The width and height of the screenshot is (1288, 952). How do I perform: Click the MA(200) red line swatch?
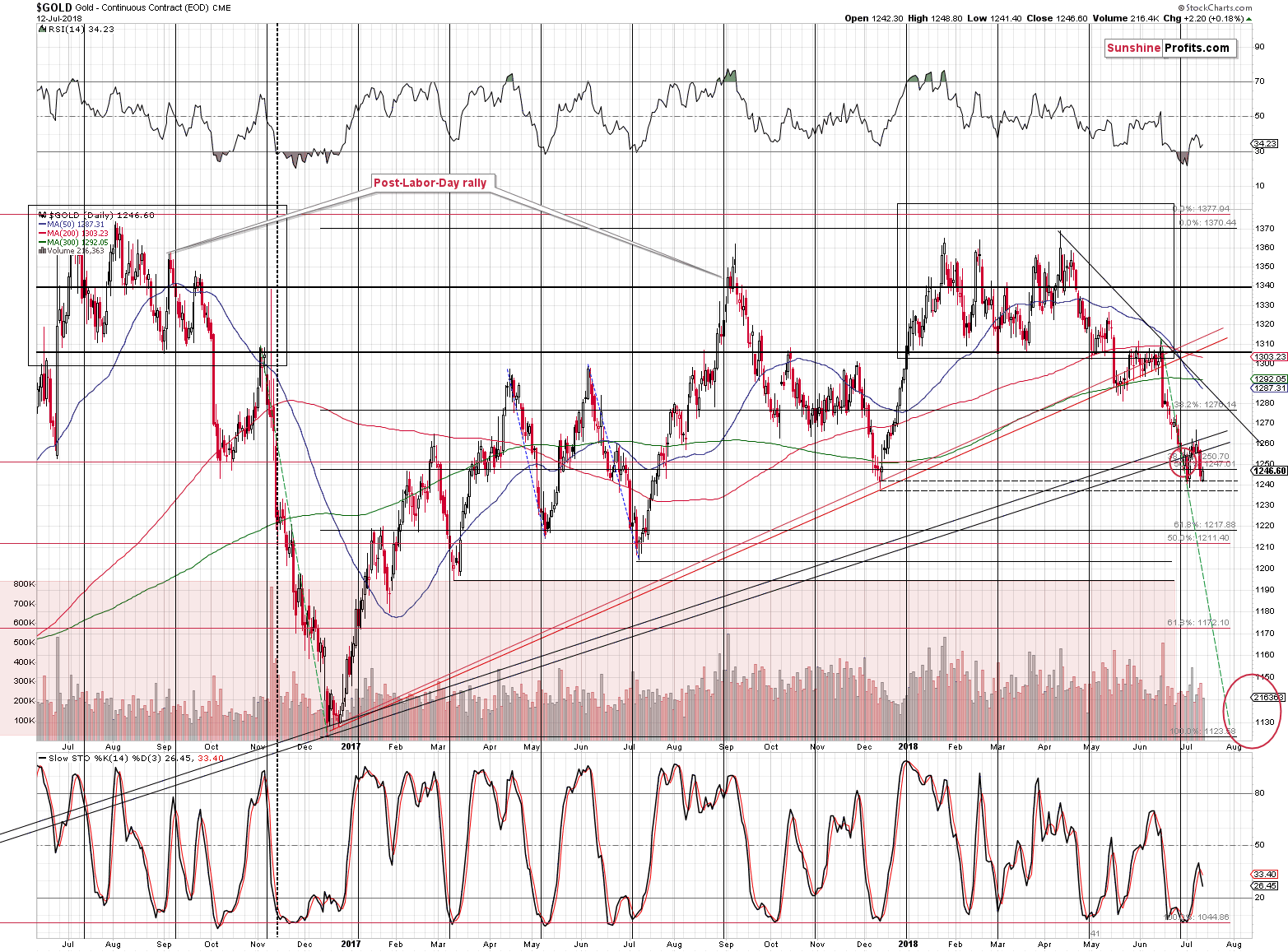[43, 233]
